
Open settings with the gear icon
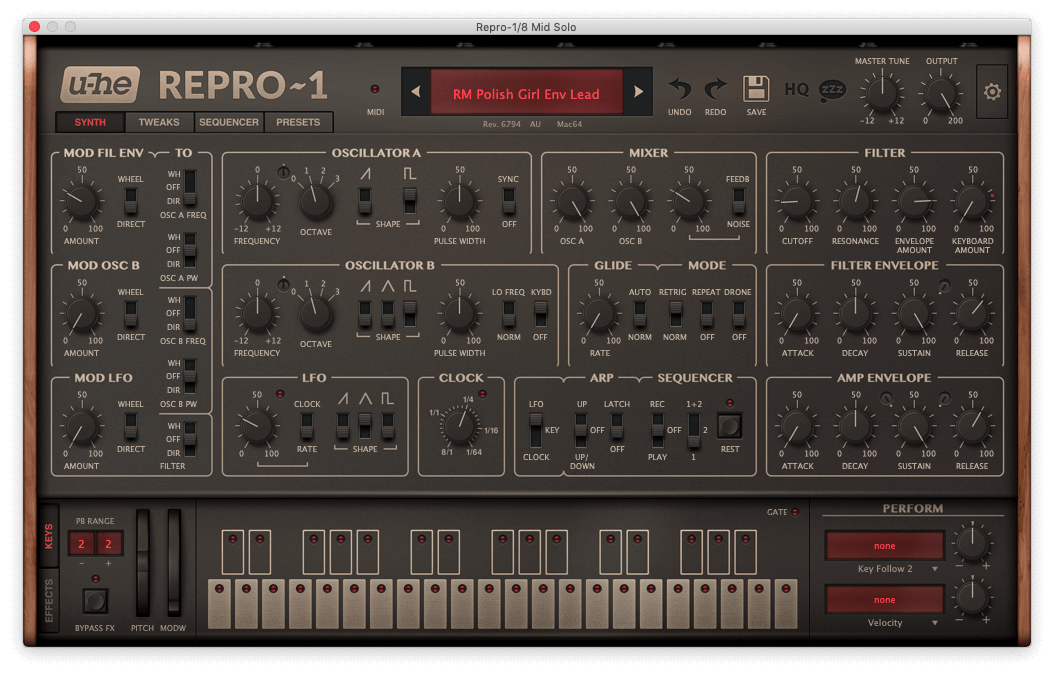(991, 92)
